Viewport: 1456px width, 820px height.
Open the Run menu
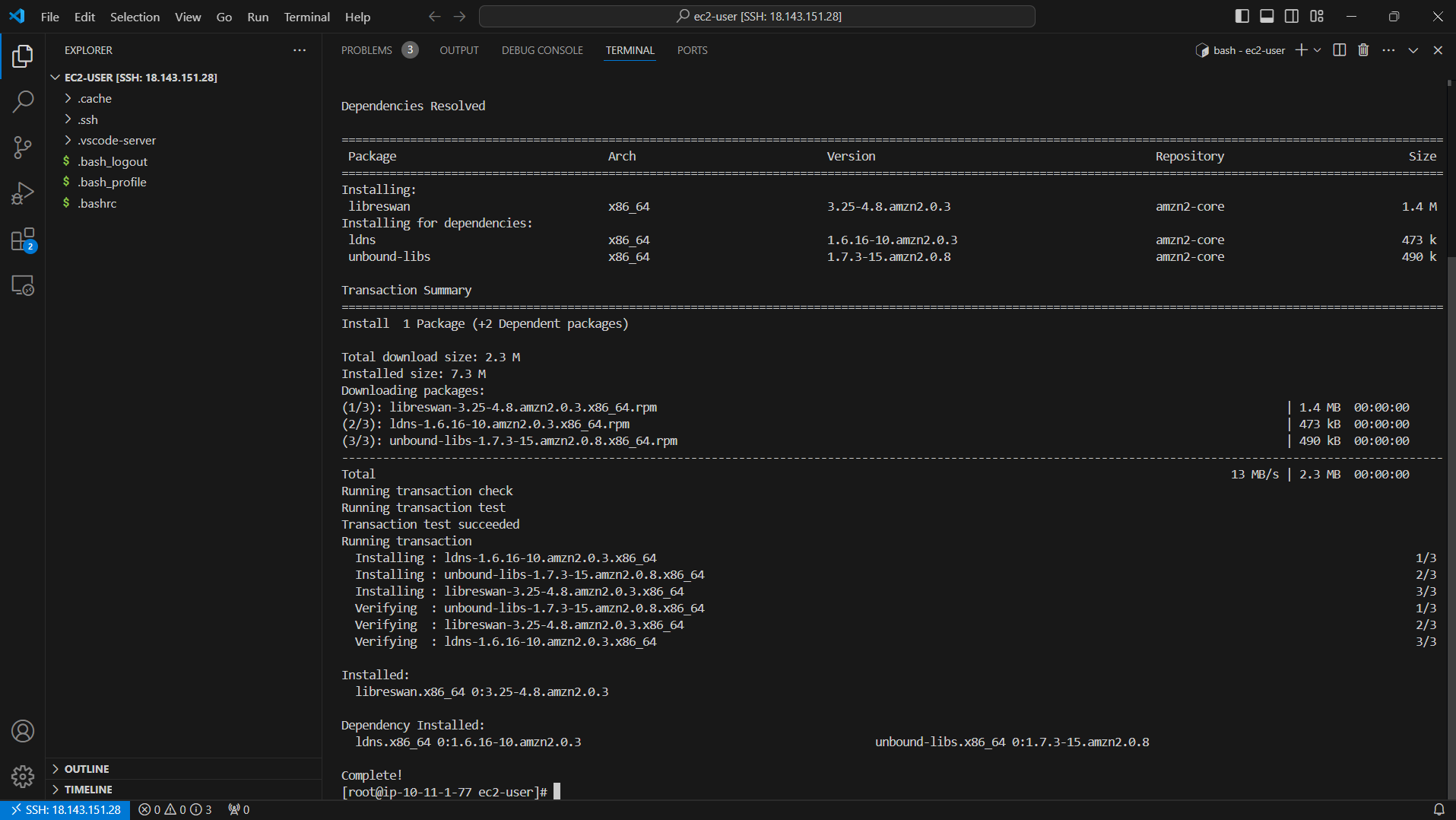[258, 16]
